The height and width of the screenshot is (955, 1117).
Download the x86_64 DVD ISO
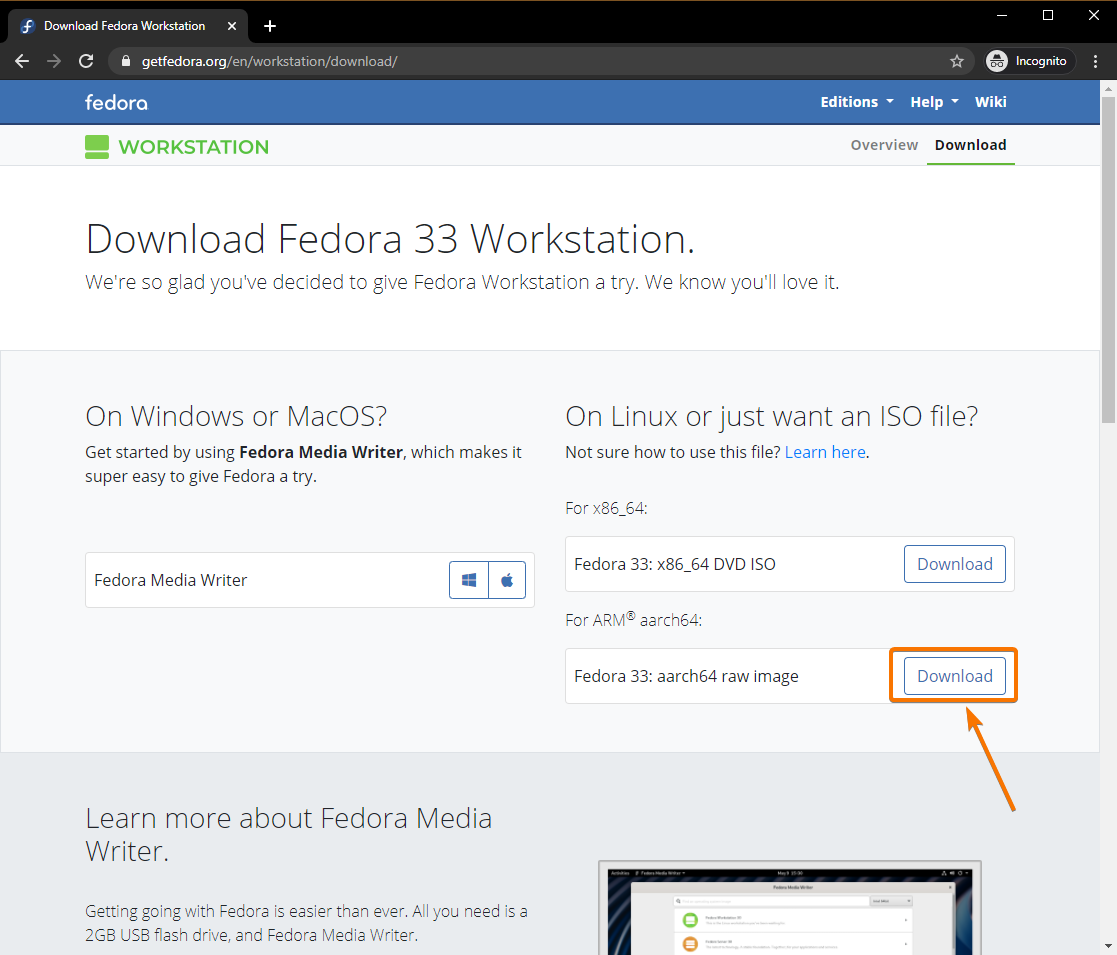tap(954, 564)
